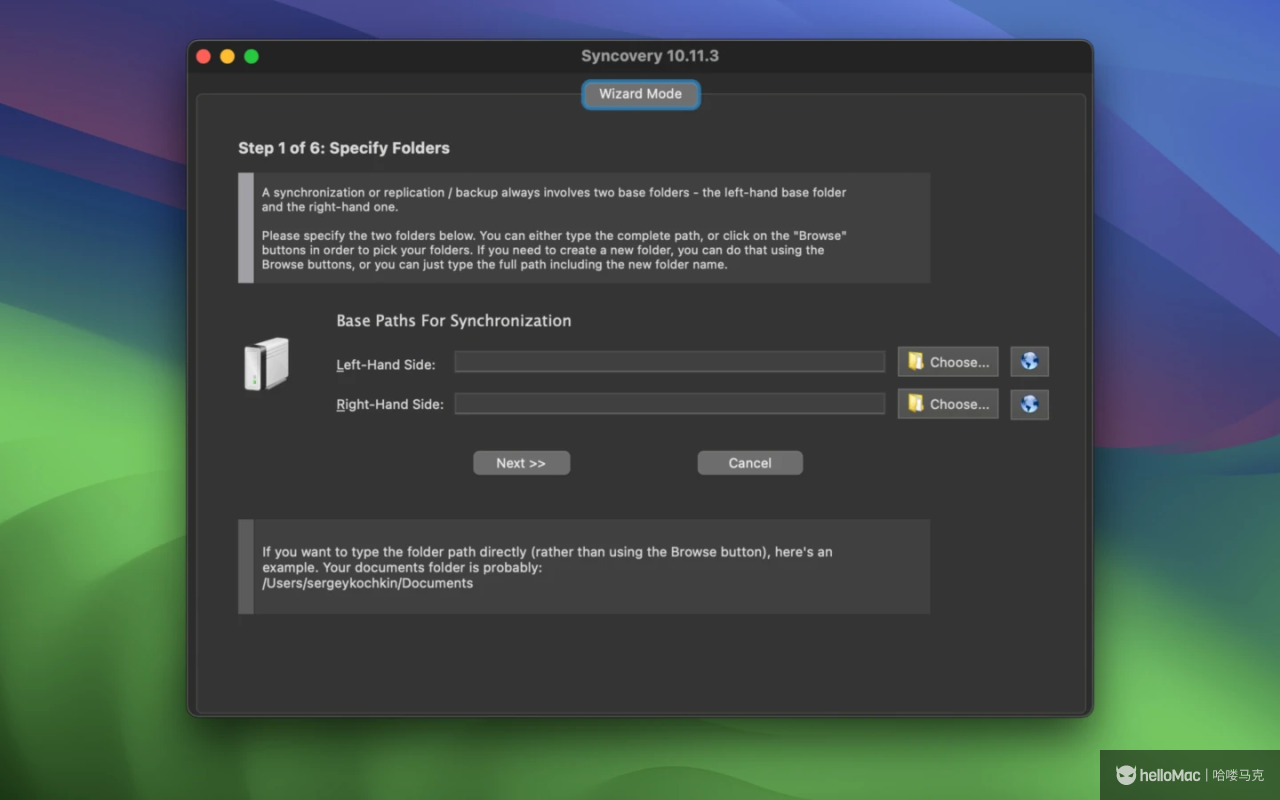Viewport: 1280px width, 800px height.
Task: Open internet protocol settings for Left-Hand Side
Action: 1029,362
